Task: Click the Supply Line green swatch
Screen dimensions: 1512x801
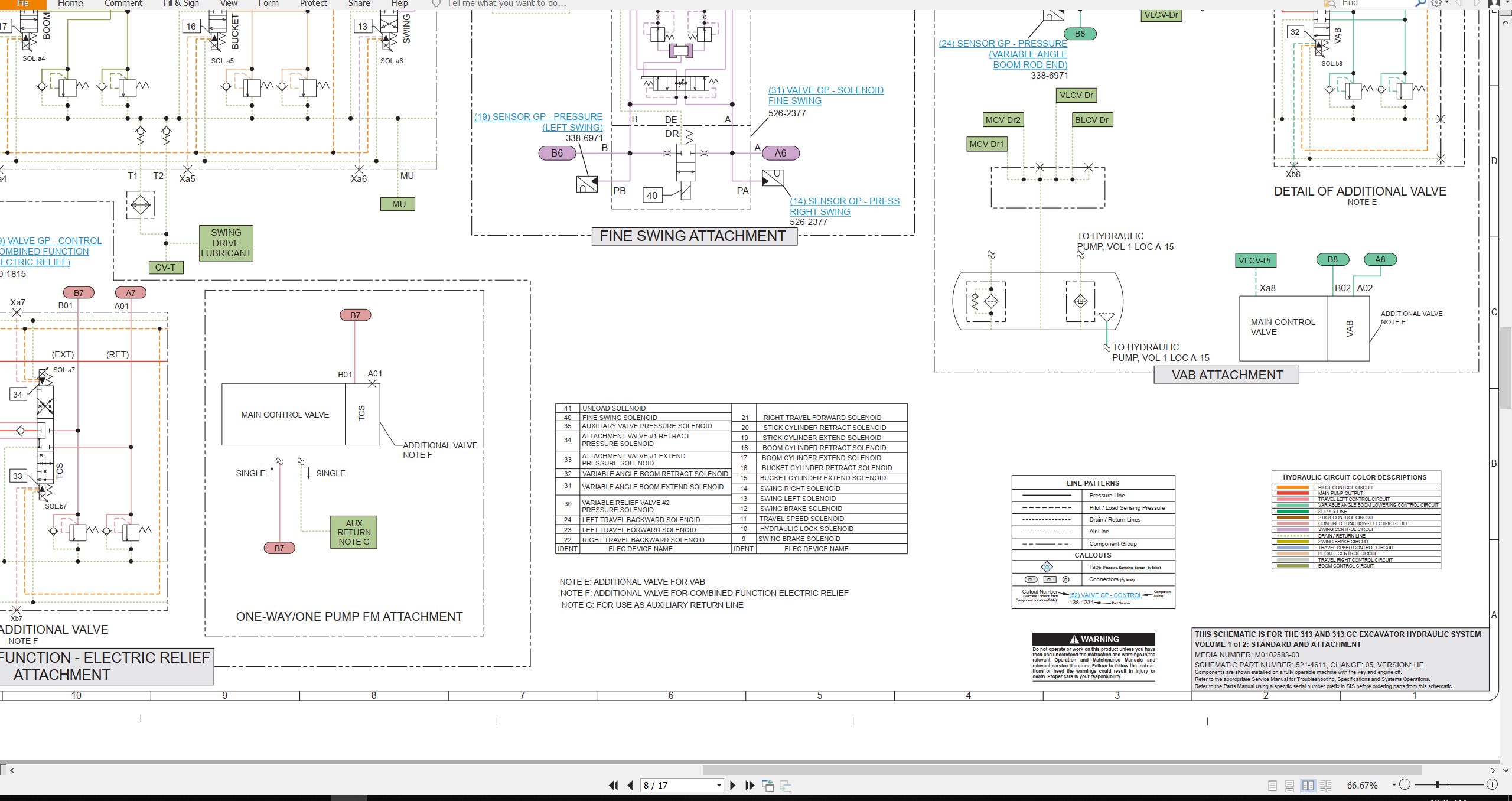Action: point(1293,512)
